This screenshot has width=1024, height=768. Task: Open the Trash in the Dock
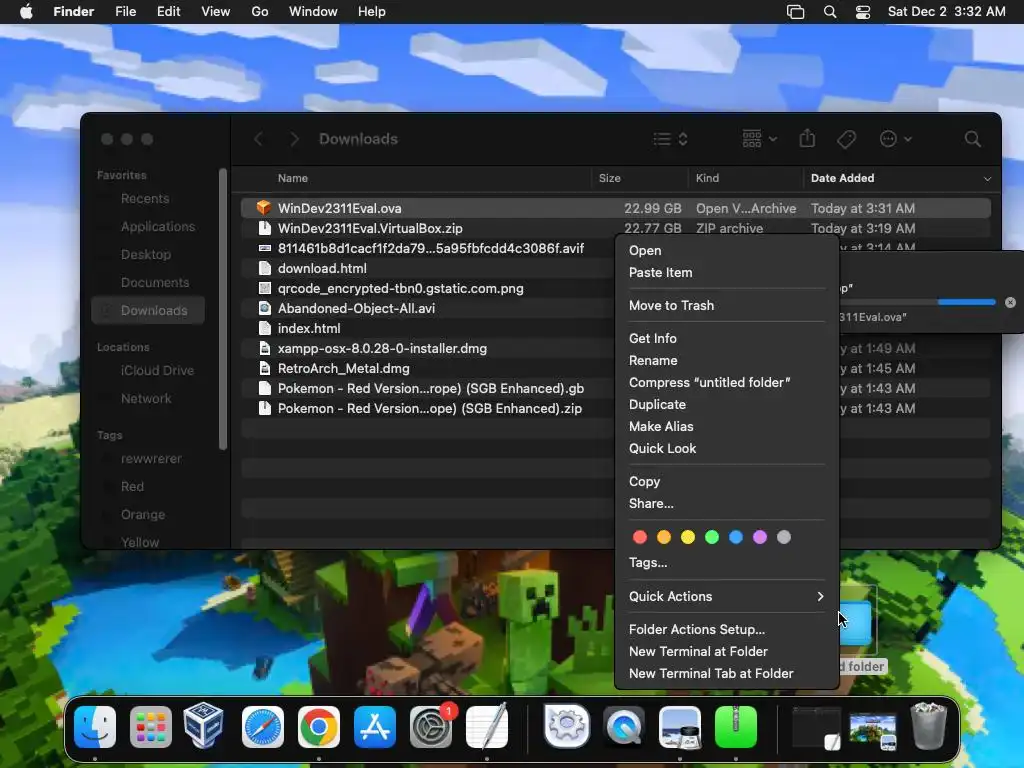(929, 726)
